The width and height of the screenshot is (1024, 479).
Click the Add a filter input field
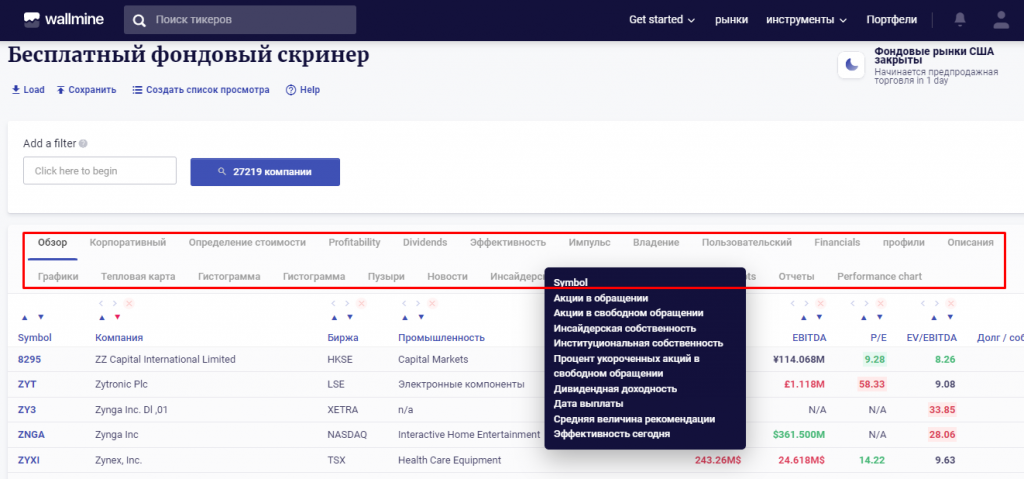99,171
